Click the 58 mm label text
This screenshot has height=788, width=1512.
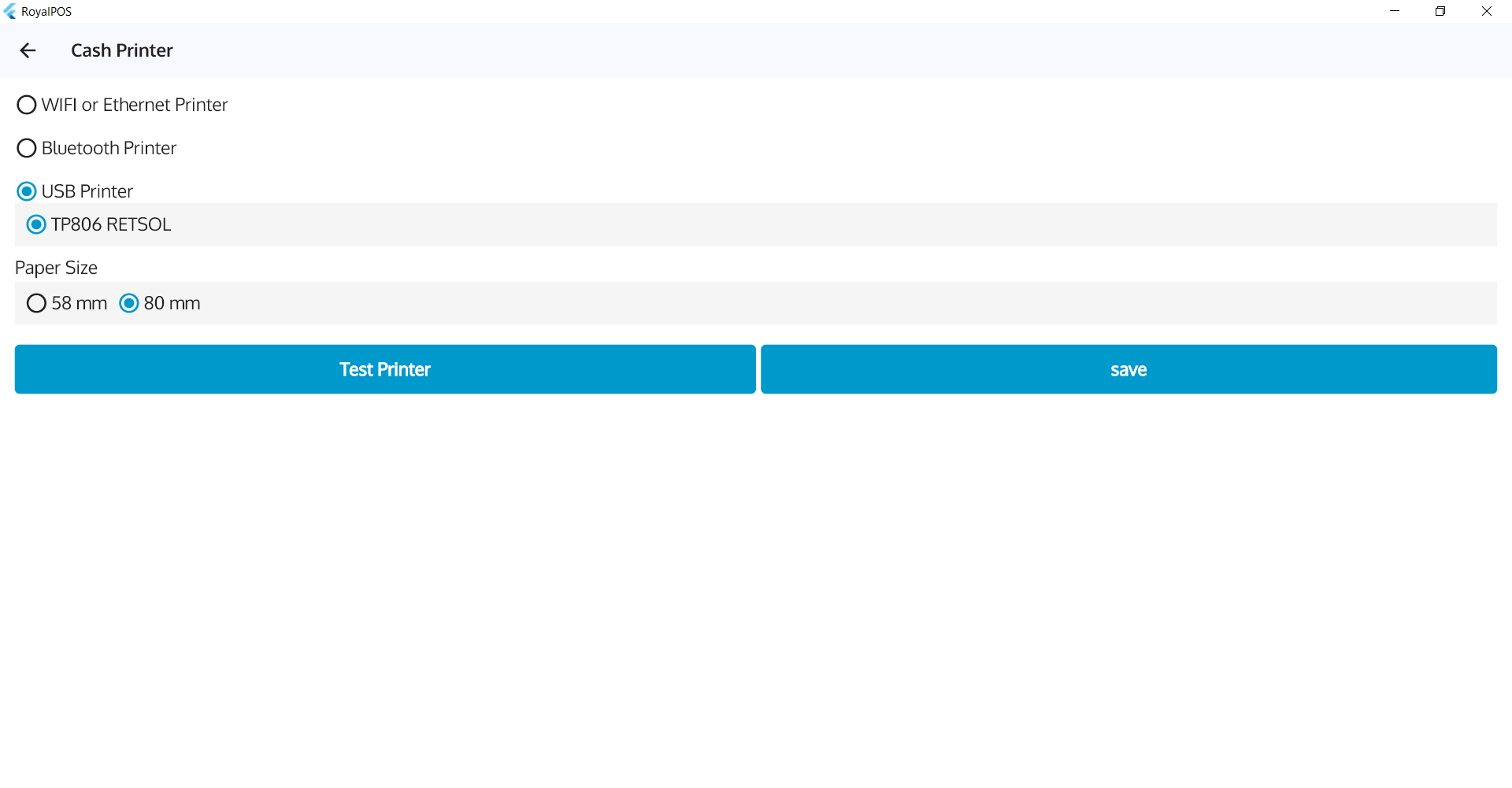[80, 303]
